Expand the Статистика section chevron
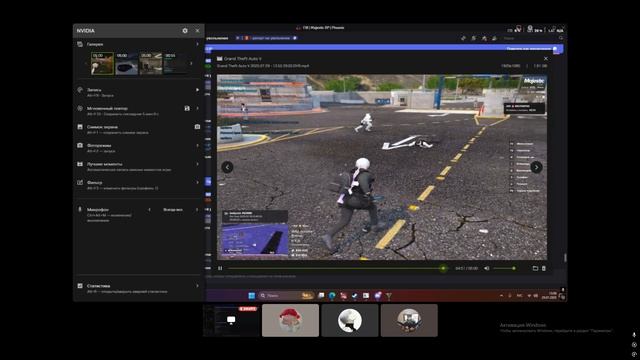This screenshot has width=640, height=360. pyautogui.click(x=198, y=286)
